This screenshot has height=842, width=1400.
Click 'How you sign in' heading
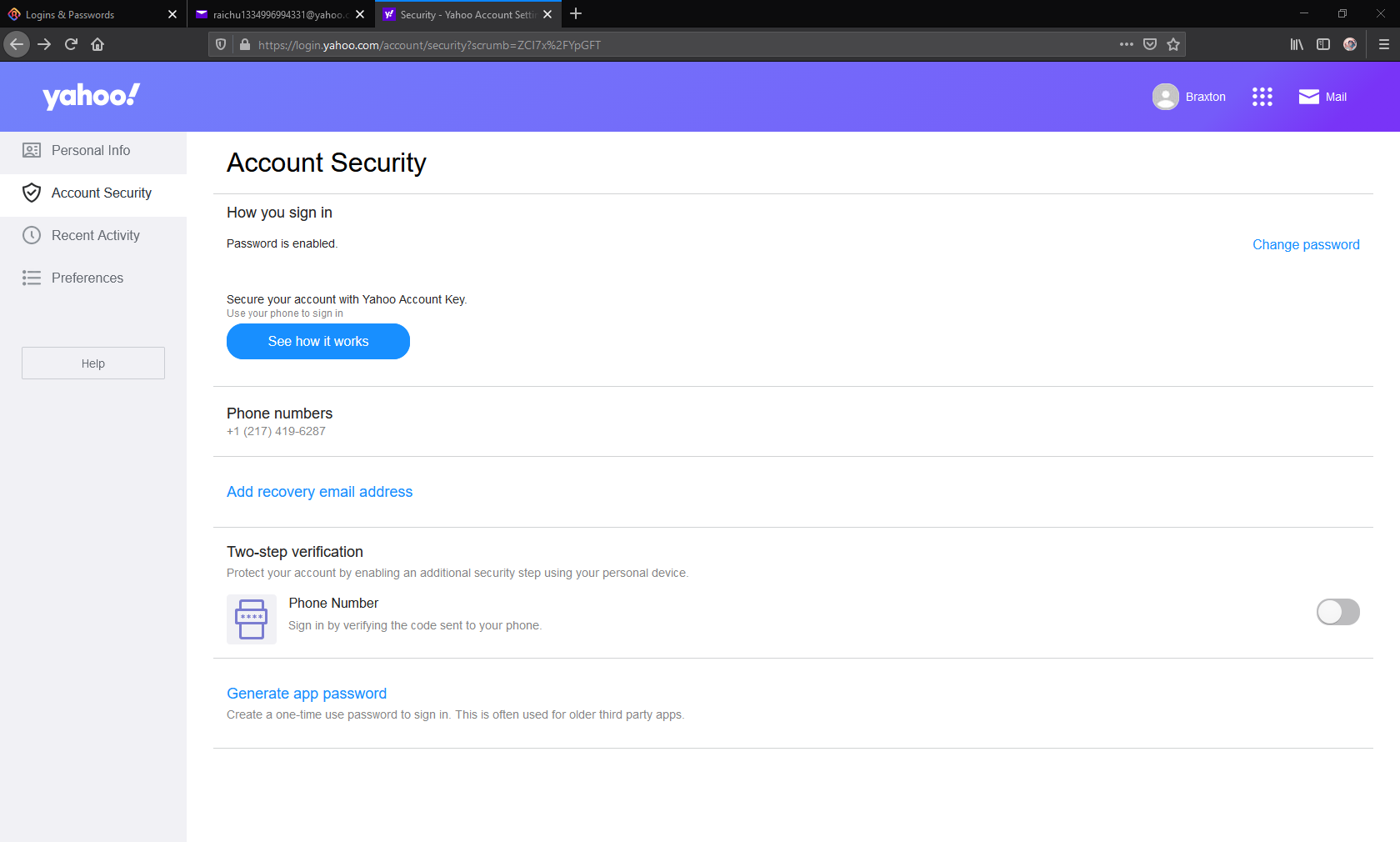[x=279, y=213]
